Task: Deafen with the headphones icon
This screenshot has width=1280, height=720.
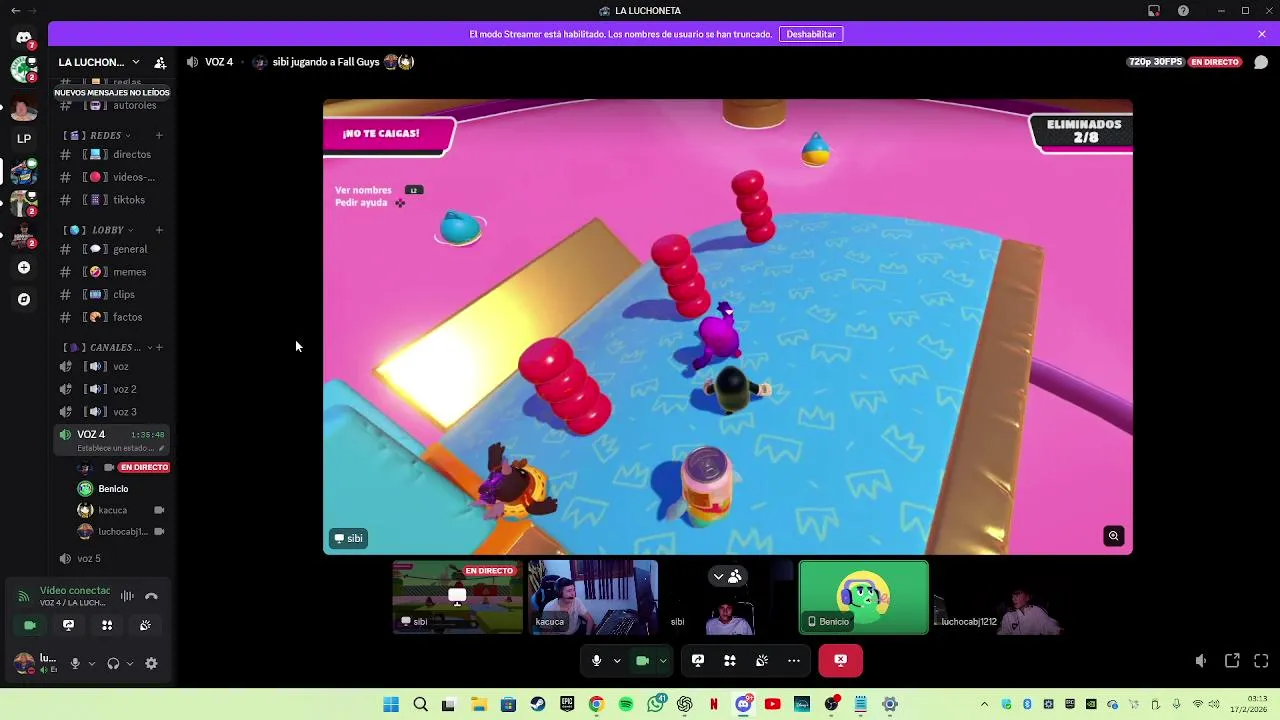Action: tap(113, 663)
